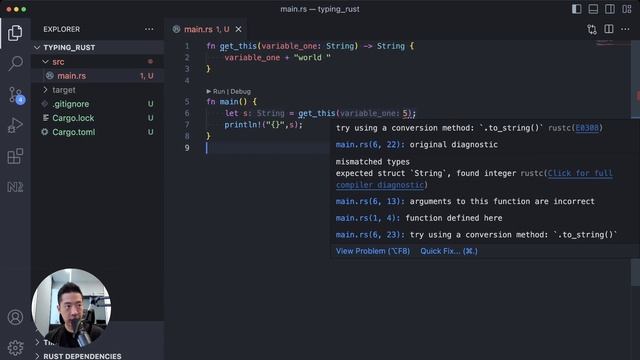Open the Explorer view in activity bar
Image resolution: width=640 pixels, height=360 pixels.
coord(15,33)
